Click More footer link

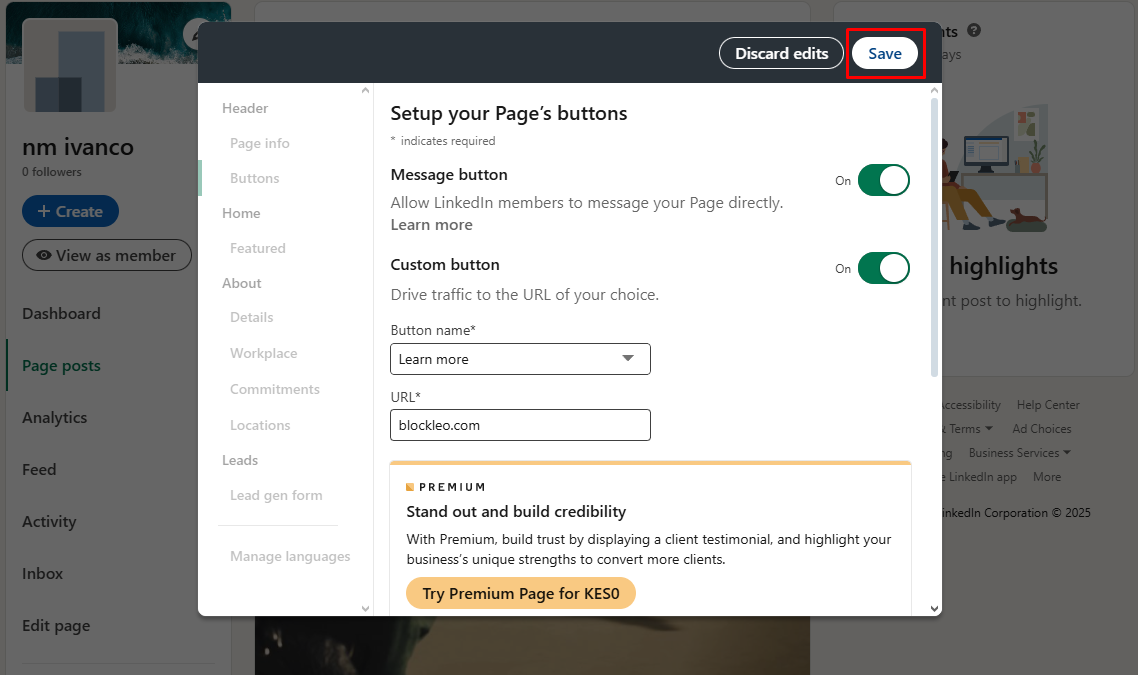pos(1047,477)
